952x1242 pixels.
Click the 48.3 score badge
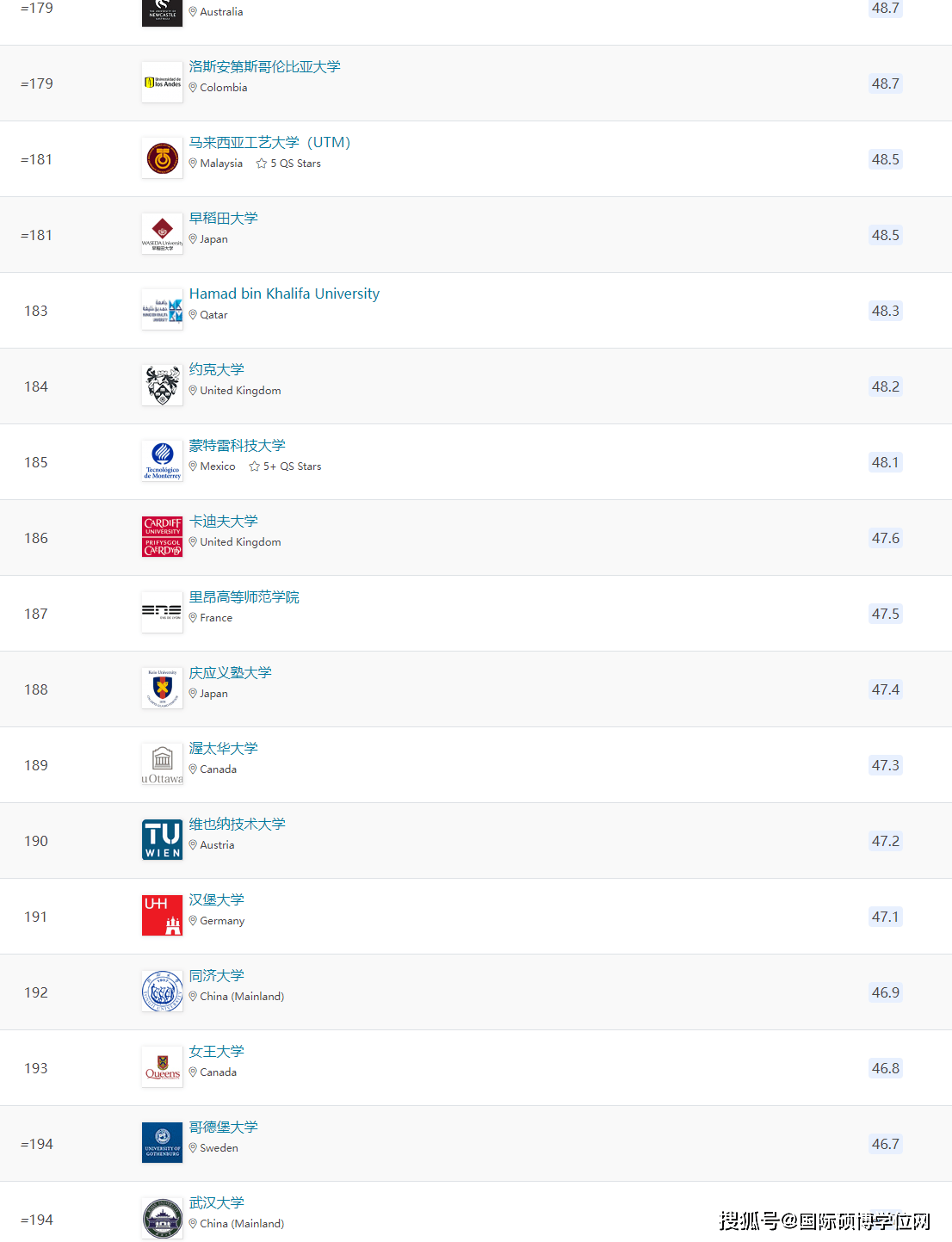pyautogui.click(x=885, y=311)
